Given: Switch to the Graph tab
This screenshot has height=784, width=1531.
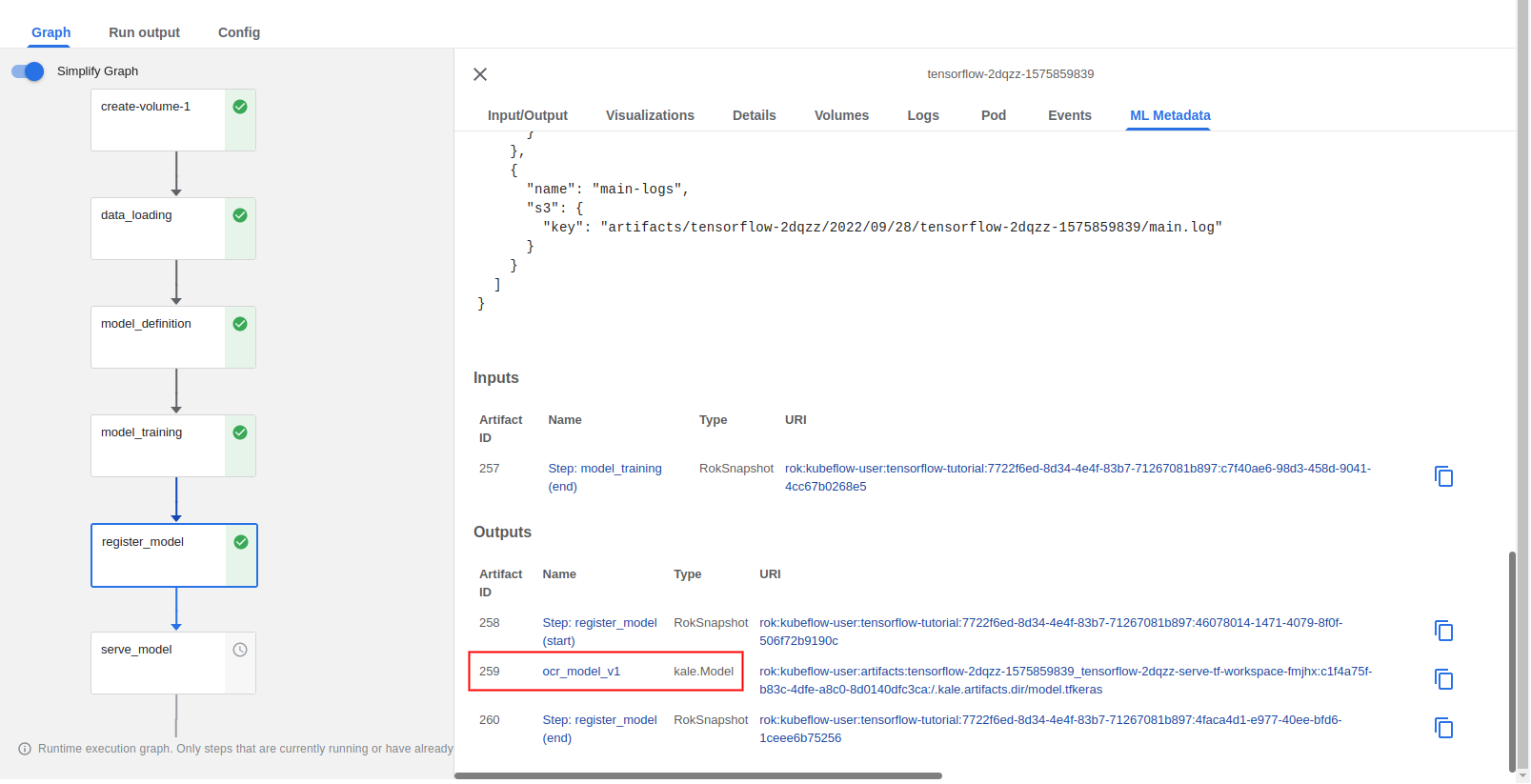Looking at the screenshot, I should (x=51, y=32).
